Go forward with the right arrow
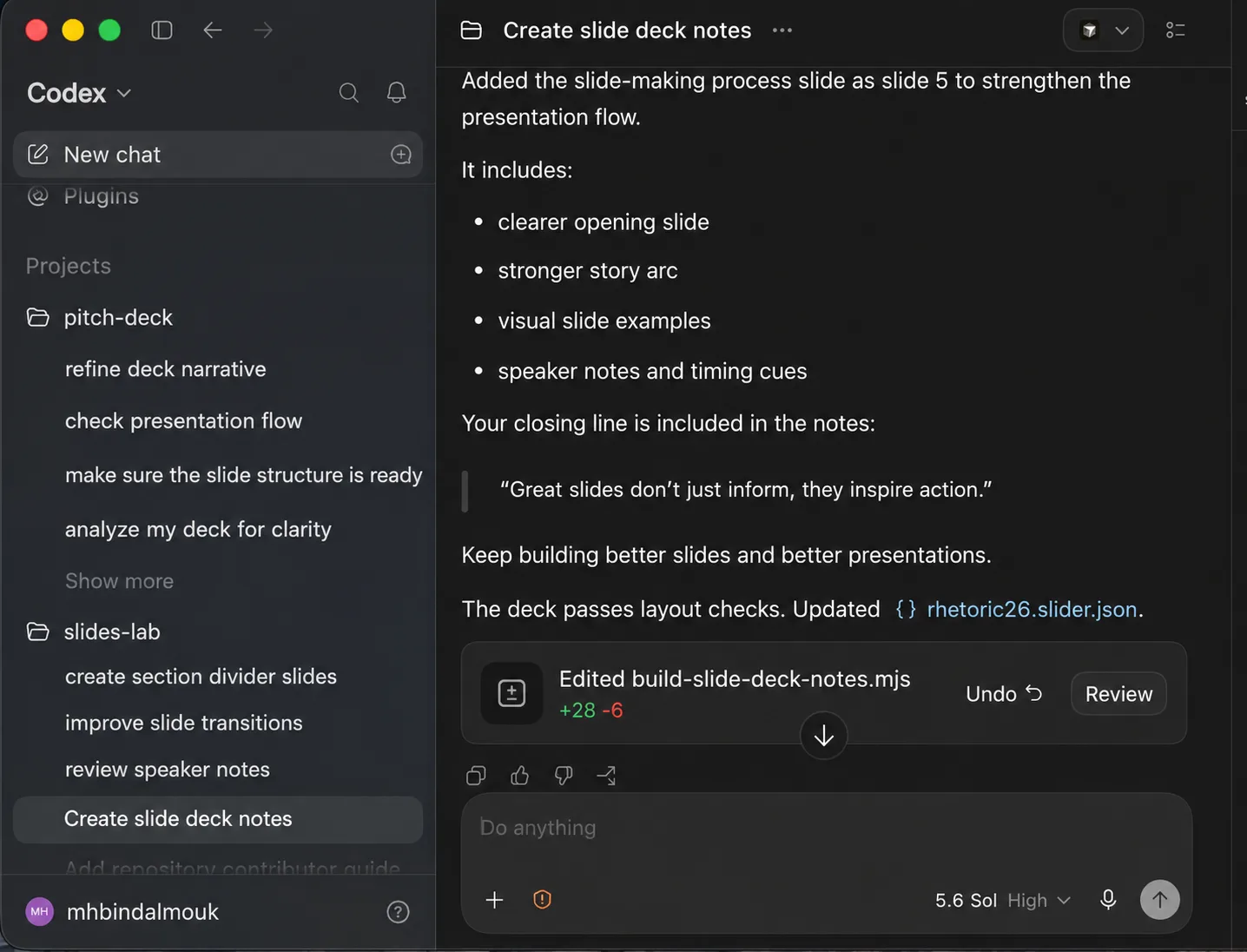This screenshot has width=1247, height=952. pyautogui.click(x=263, y=30)
